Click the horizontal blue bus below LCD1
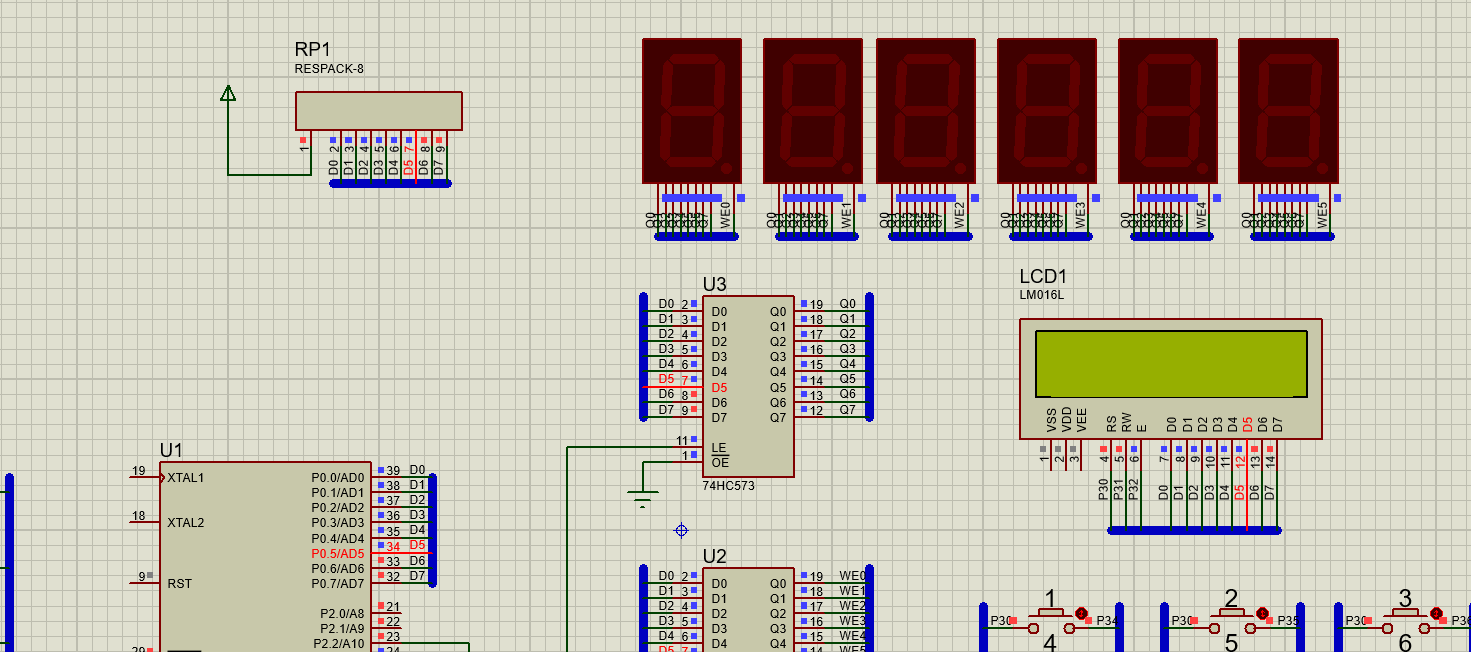This screenshot has width=1471, height=652. click(x=1194, y=530)
